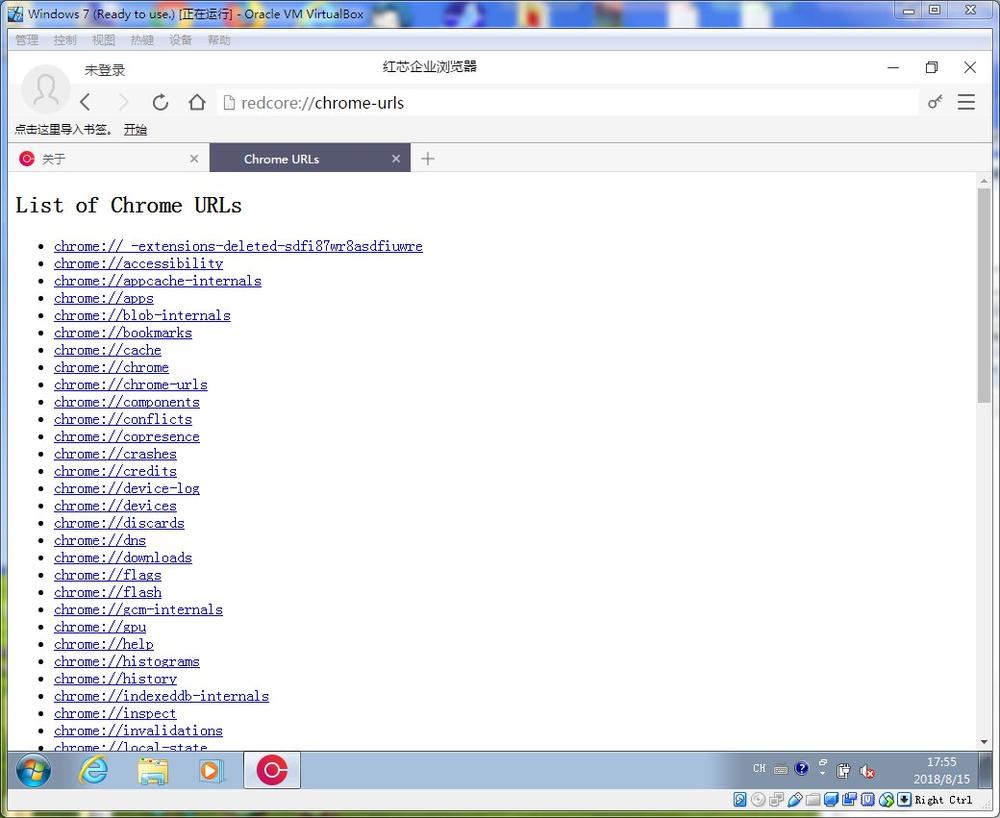Click the CH language indicator
The height and width of the screenshot is (818, 1000).
pos(759,769)
